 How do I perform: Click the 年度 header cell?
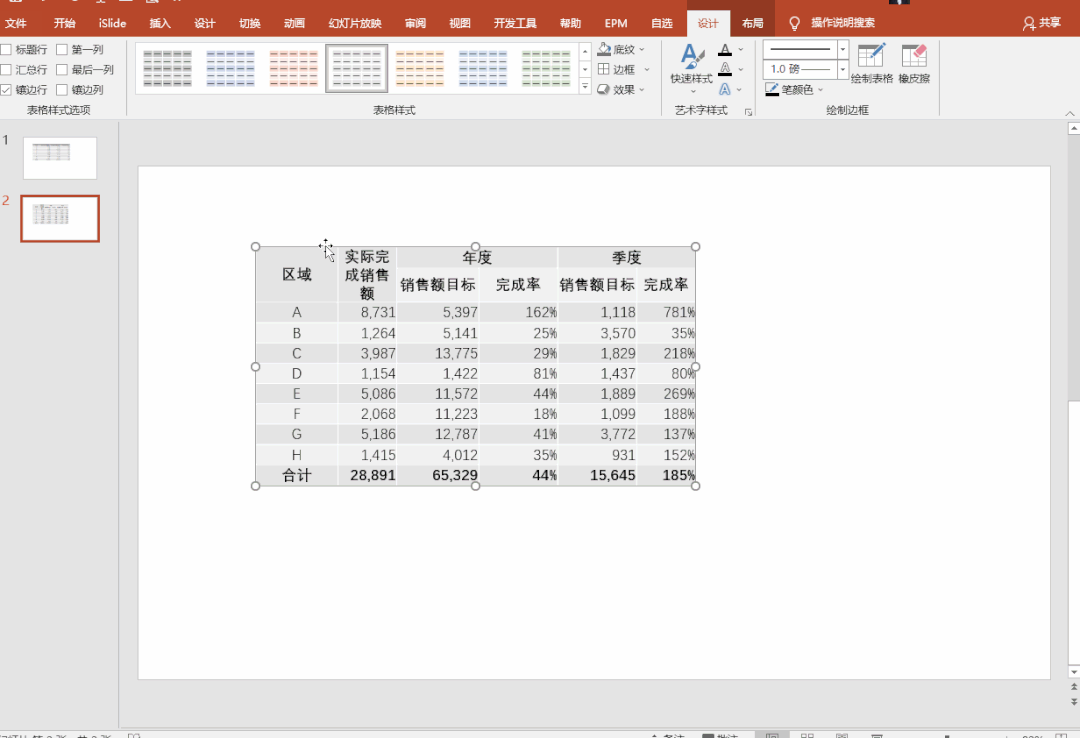477,258
